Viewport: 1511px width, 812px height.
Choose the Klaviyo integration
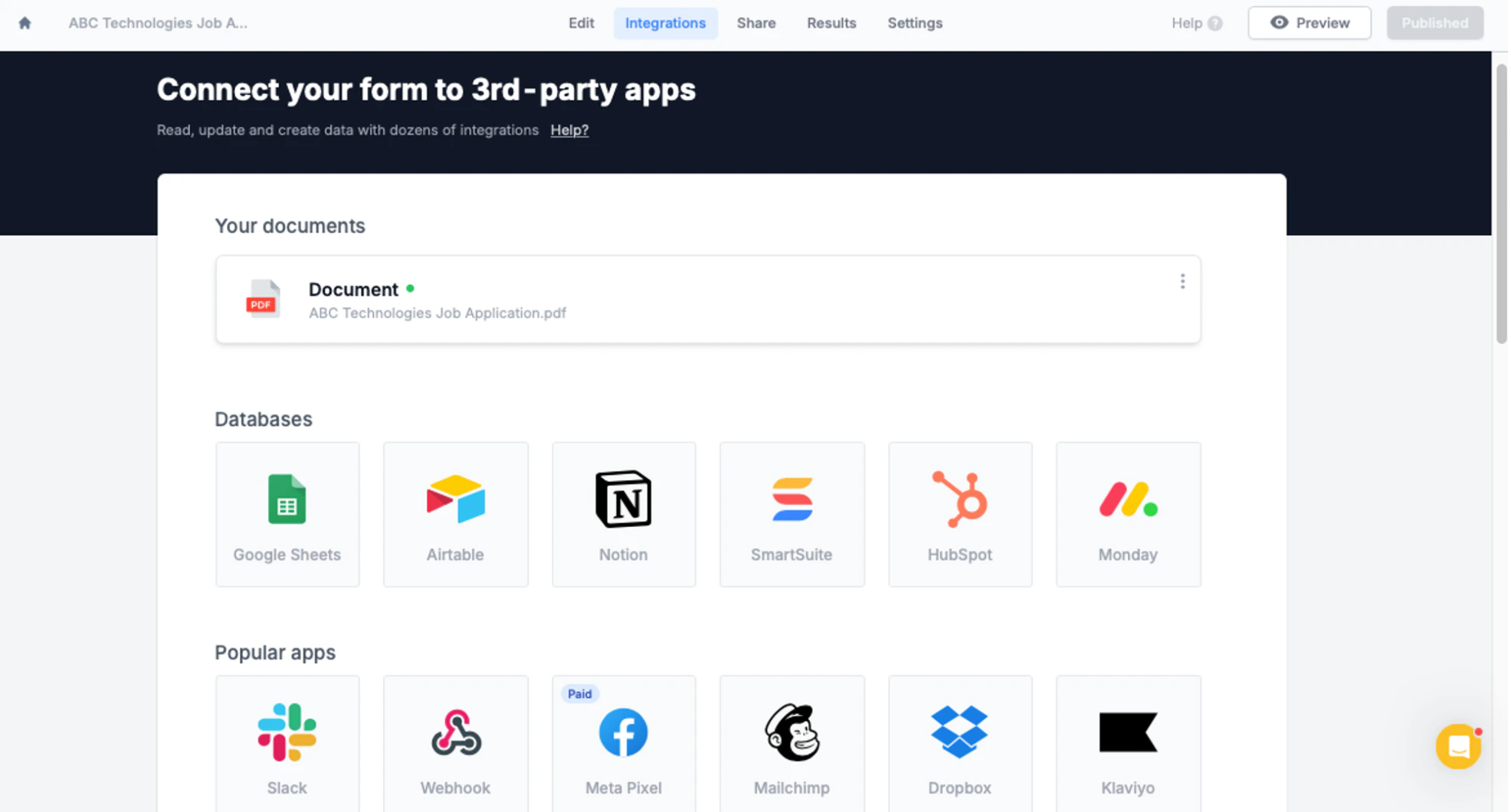tap(1129, 744)
